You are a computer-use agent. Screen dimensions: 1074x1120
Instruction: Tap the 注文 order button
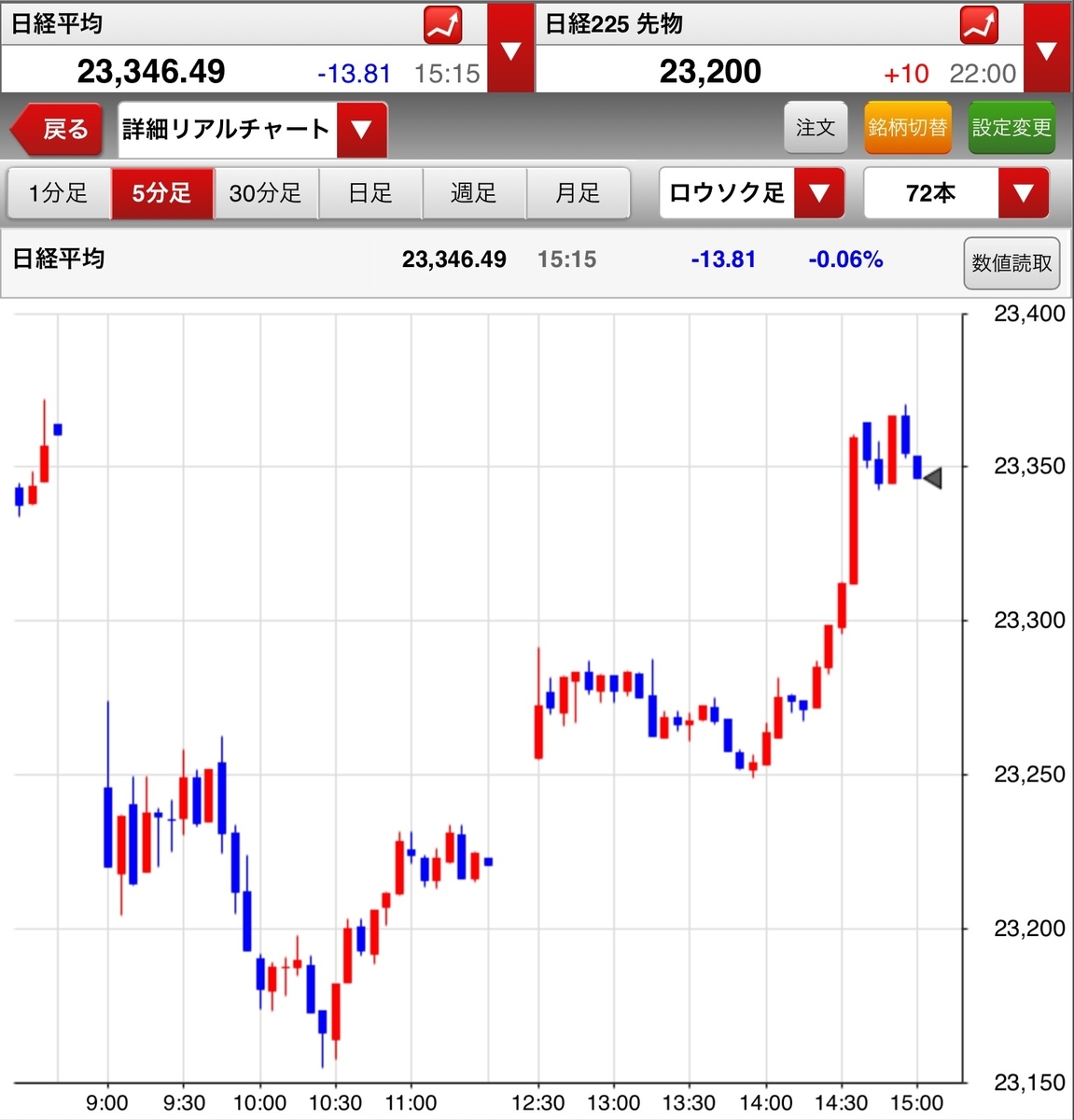tap(816, 128)
